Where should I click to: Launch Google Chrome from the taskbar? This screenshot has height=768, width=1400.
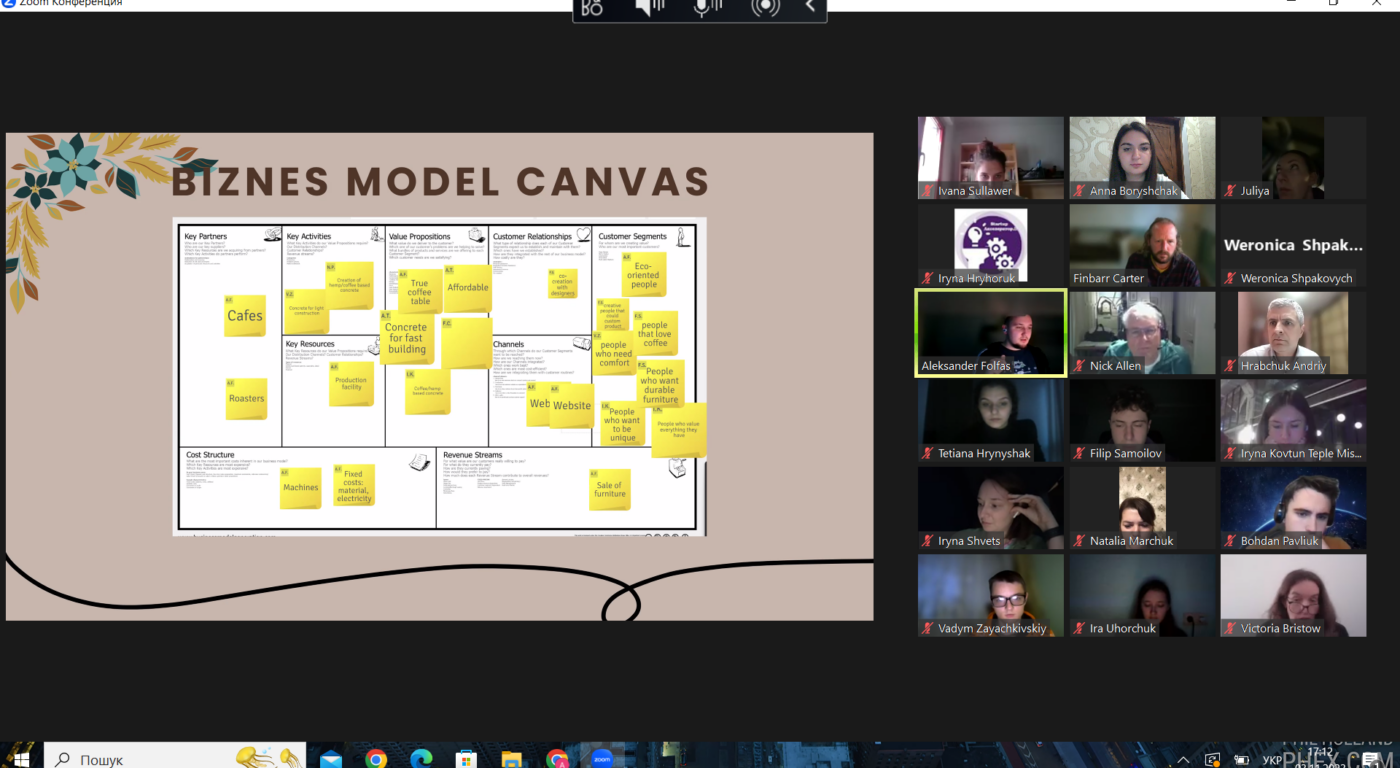point(376,758)
